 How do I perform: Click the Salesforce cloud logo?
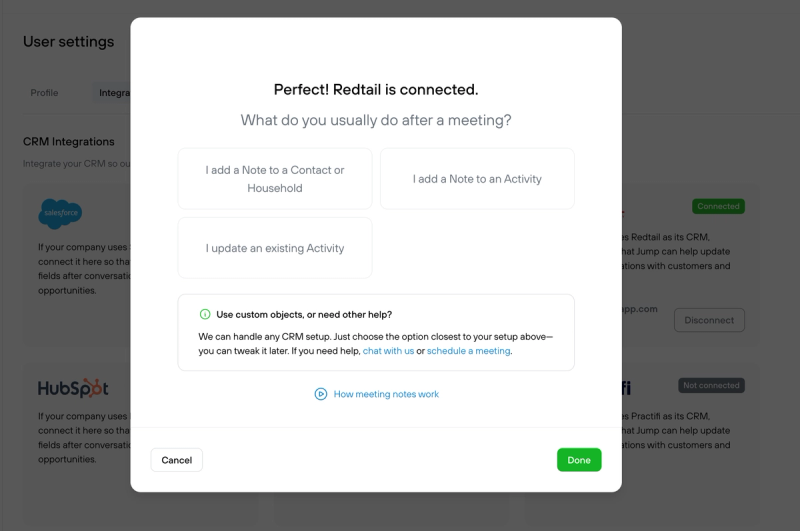pyautogui.click(x=60, y=213)
